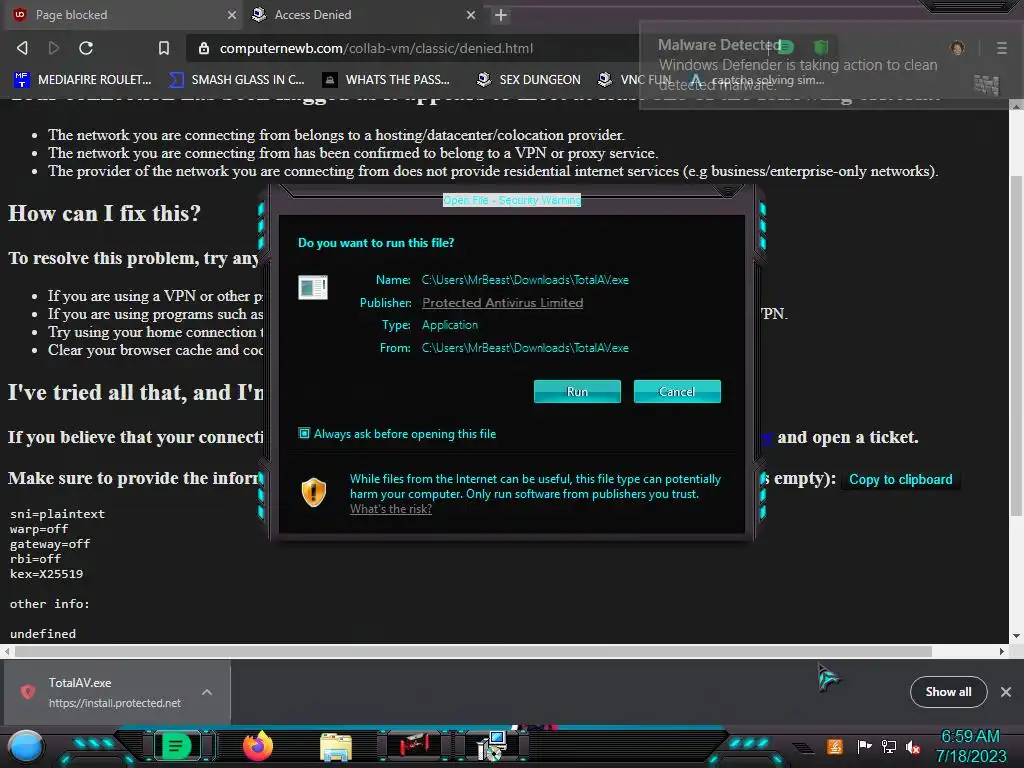Viewport: 1024px width, 768px height.
Task: Click the vertical page scrollbar
Action: point(1016,346)
